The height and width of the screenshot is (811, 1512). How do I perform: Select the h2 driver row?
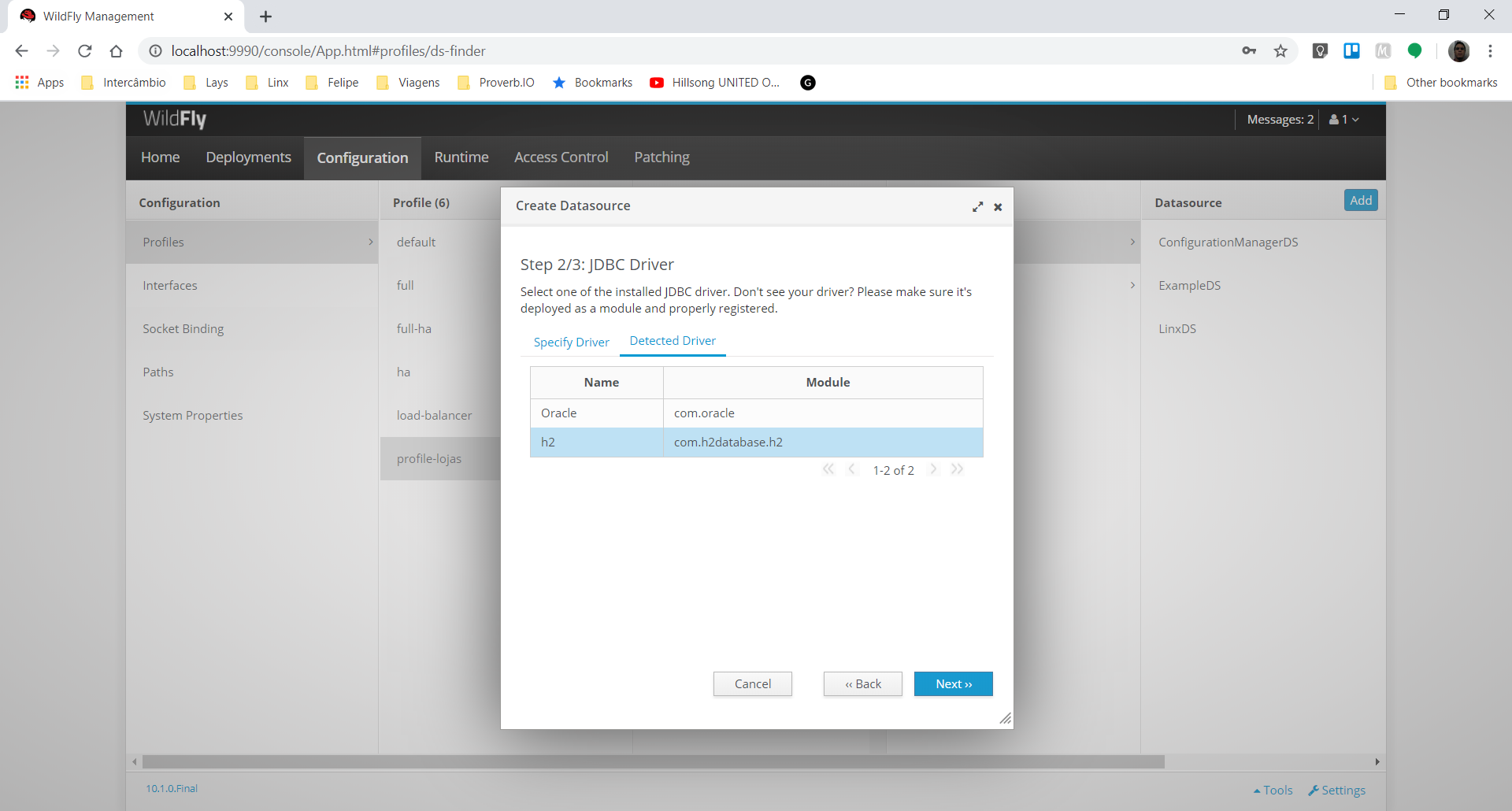[x=757, y=443]
